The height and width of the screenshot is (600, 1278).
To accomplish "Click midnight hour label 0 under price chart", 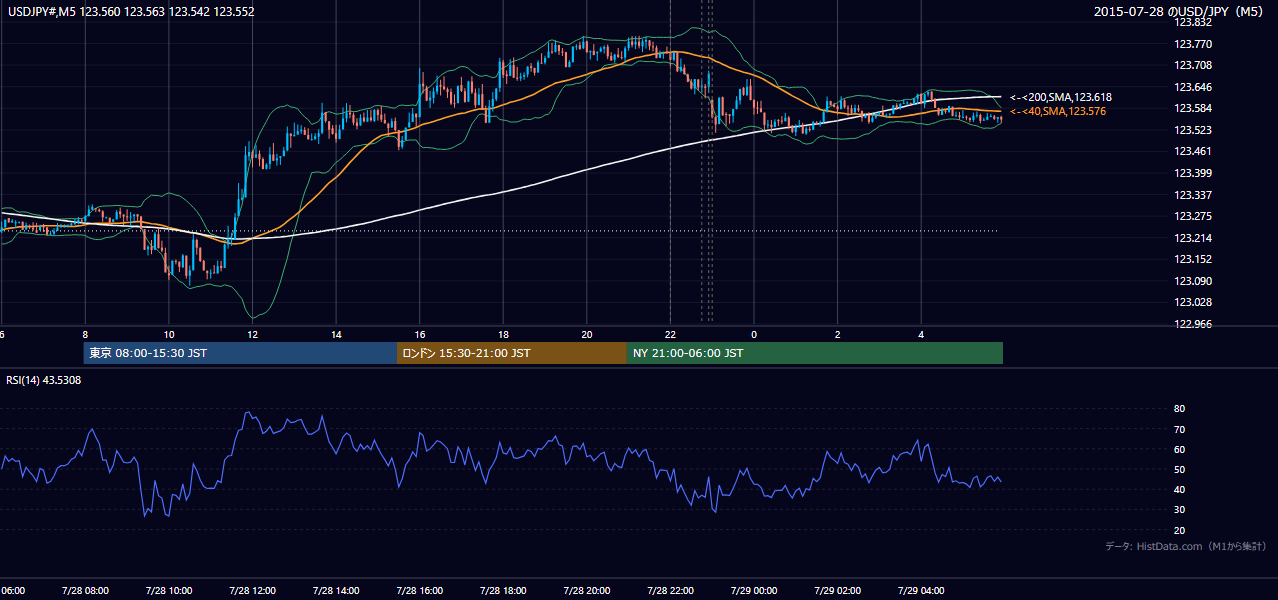I will coord(754,335).
